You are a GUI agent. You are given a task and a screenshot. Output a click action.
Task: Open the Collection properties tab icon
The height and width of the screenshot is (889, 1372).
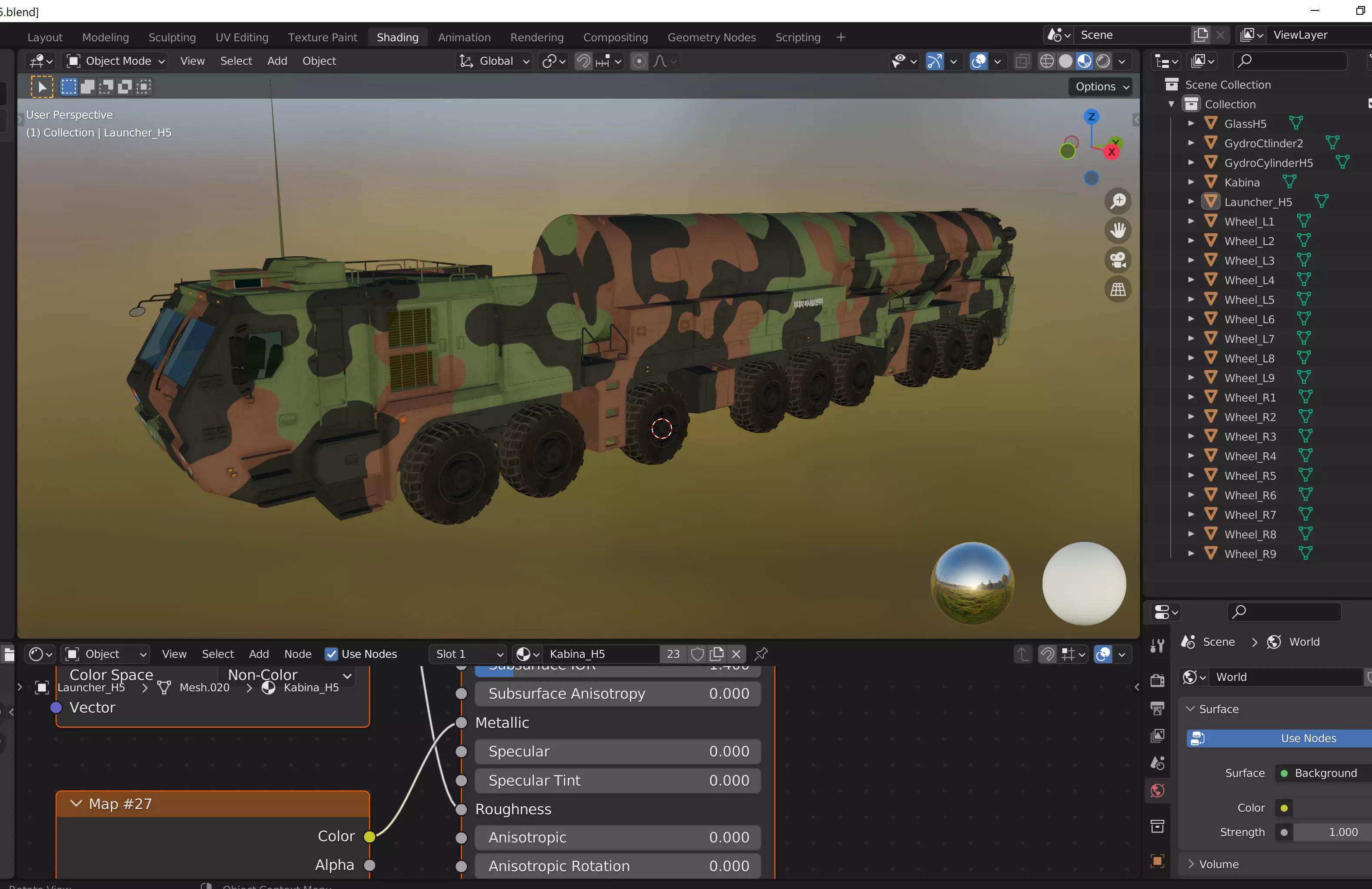(1157, 826)
